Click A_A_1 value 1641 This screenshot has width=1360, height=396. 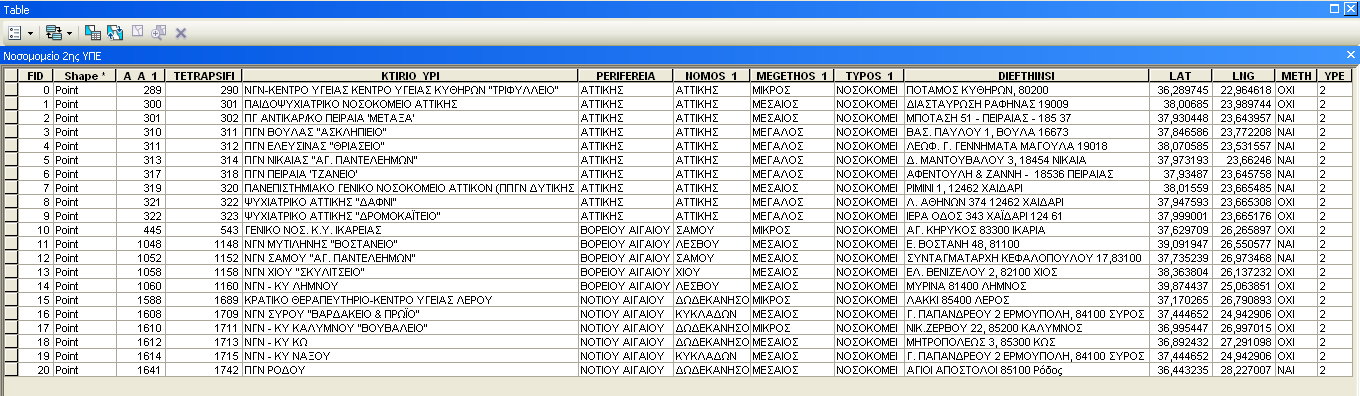coord(140,370)
